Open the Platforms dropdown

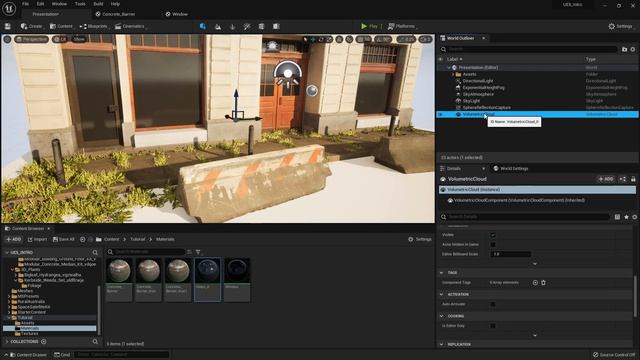402,27
